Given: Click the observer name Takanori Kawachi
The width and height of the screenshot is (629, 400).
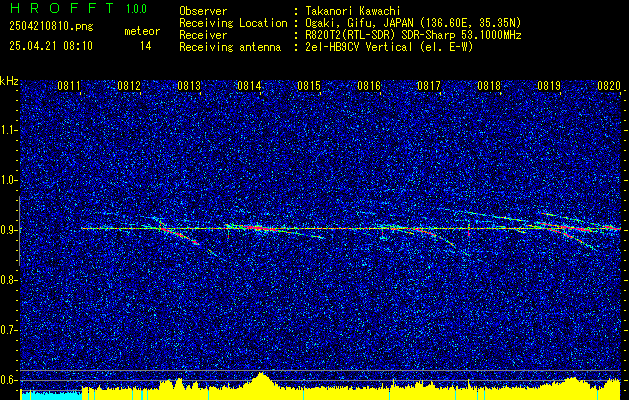Looking at the screenshot, I should click(352, 11).
